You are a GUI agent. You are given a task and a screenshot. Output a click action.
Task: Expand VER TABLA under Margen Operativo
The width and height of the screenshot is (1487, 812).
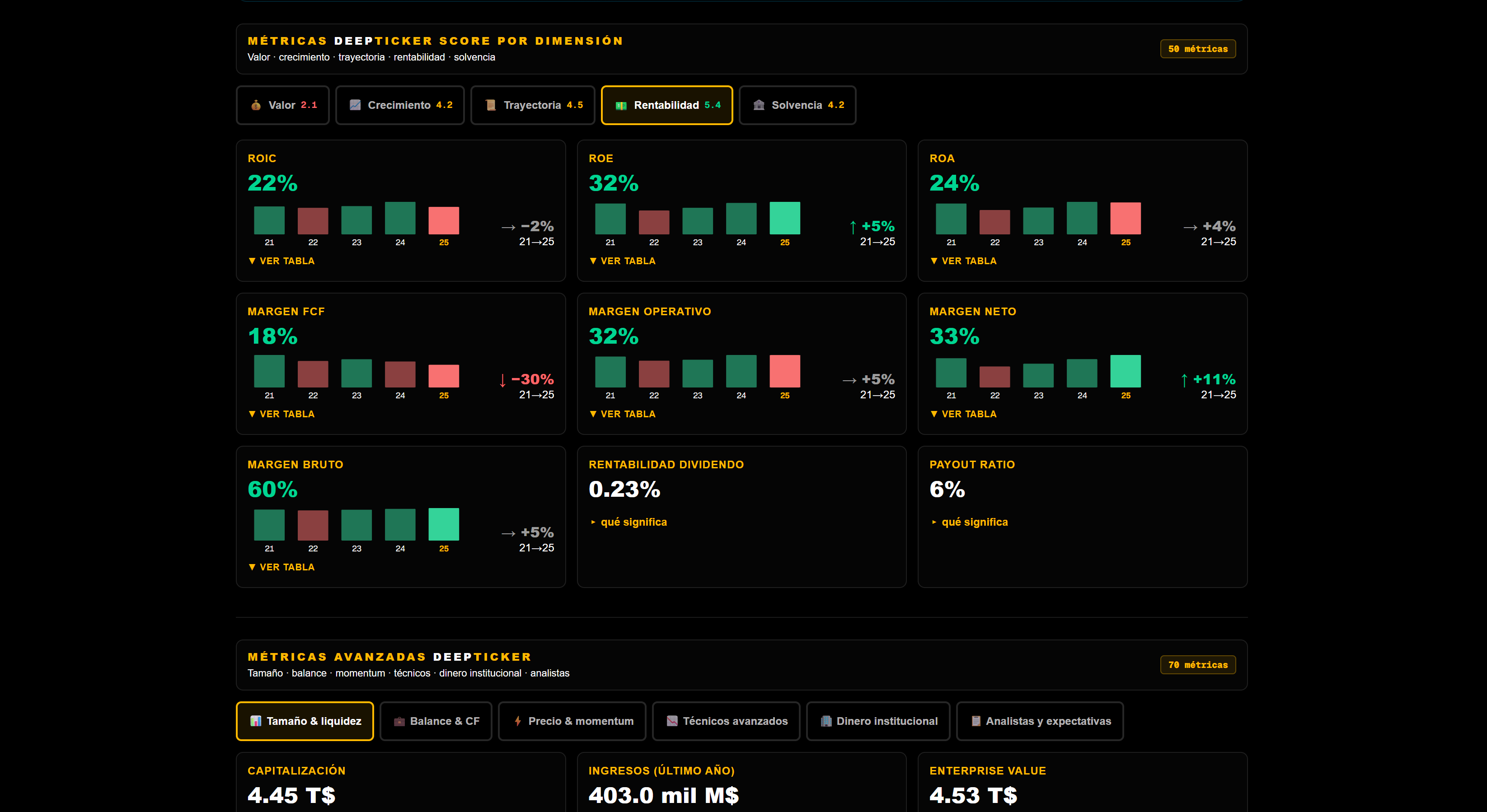[622, 414]
